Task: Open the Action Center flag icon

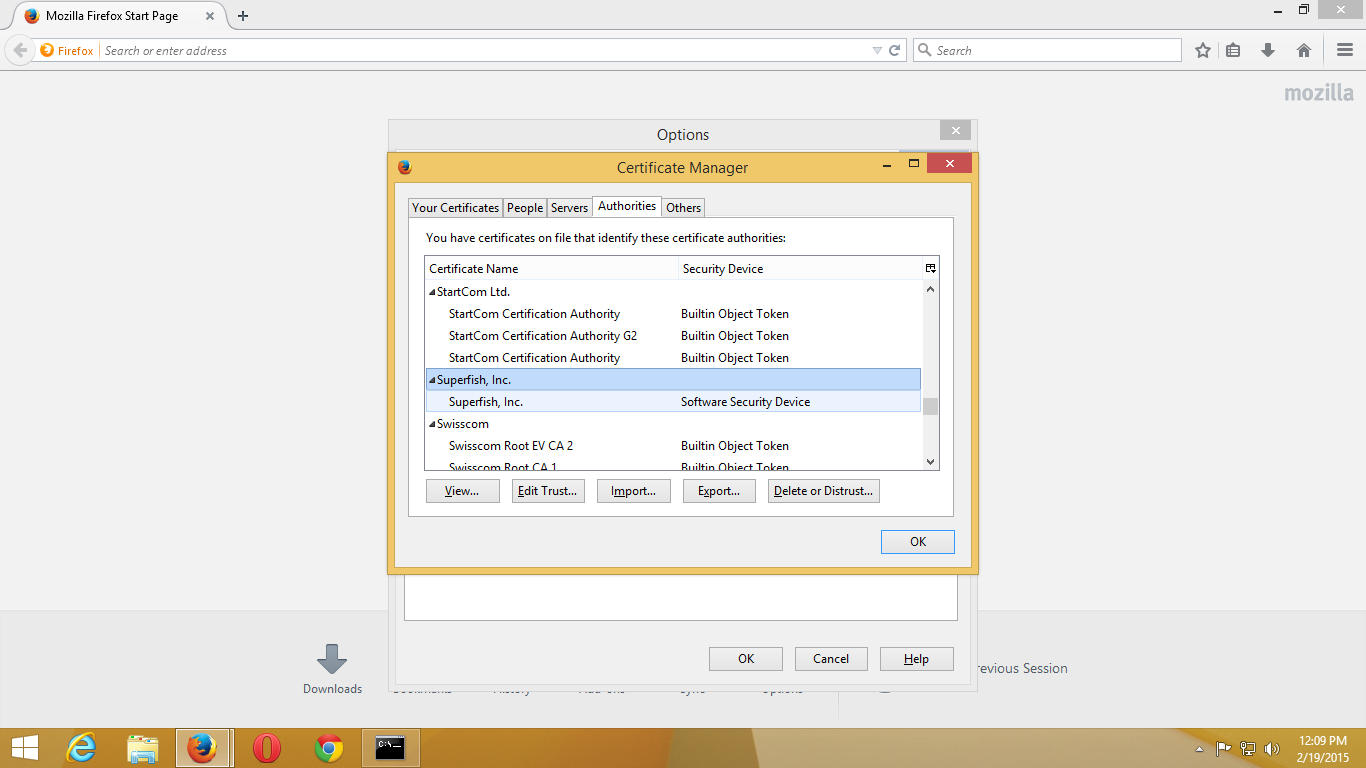Action: 1224,748
